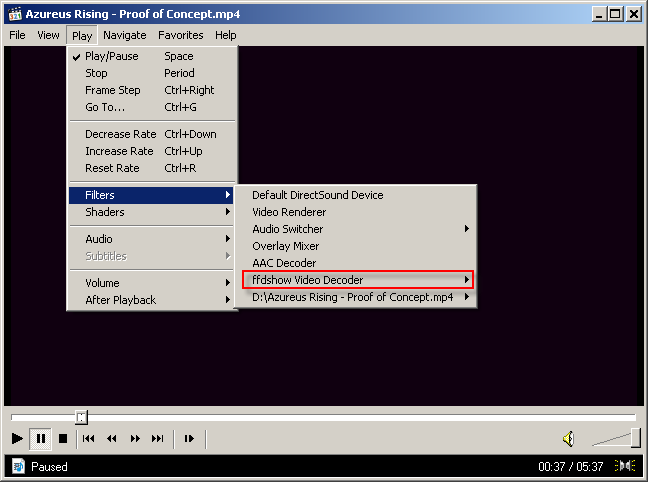Select Go To… in the Play menu
Viewport: 648px width, 482px height.
[105, 107]
